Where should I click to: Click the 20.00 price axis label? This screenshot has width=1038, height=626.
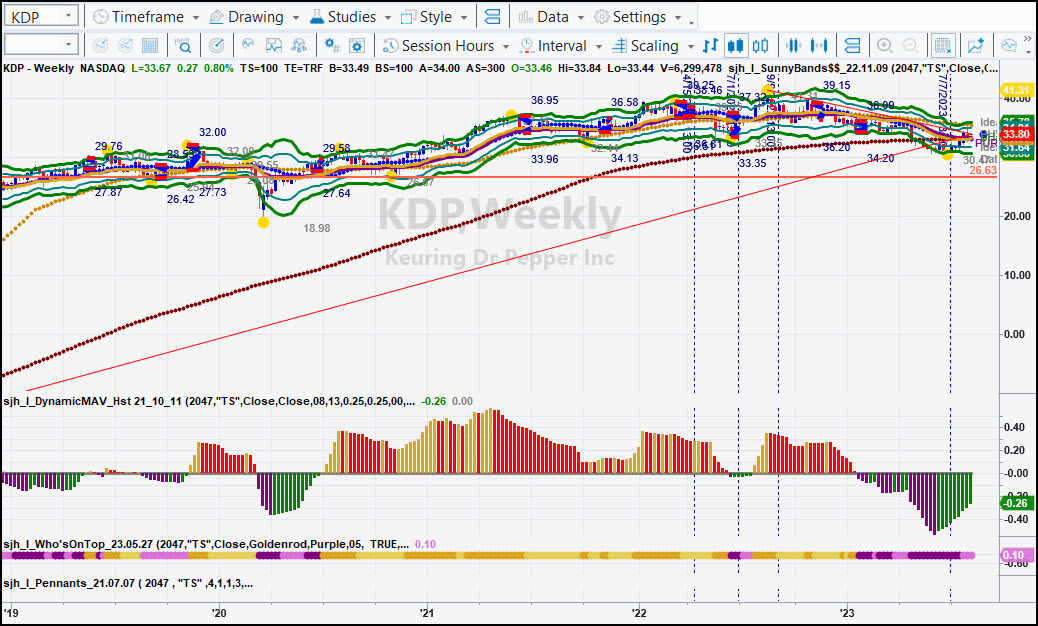tap(1017, 216)
